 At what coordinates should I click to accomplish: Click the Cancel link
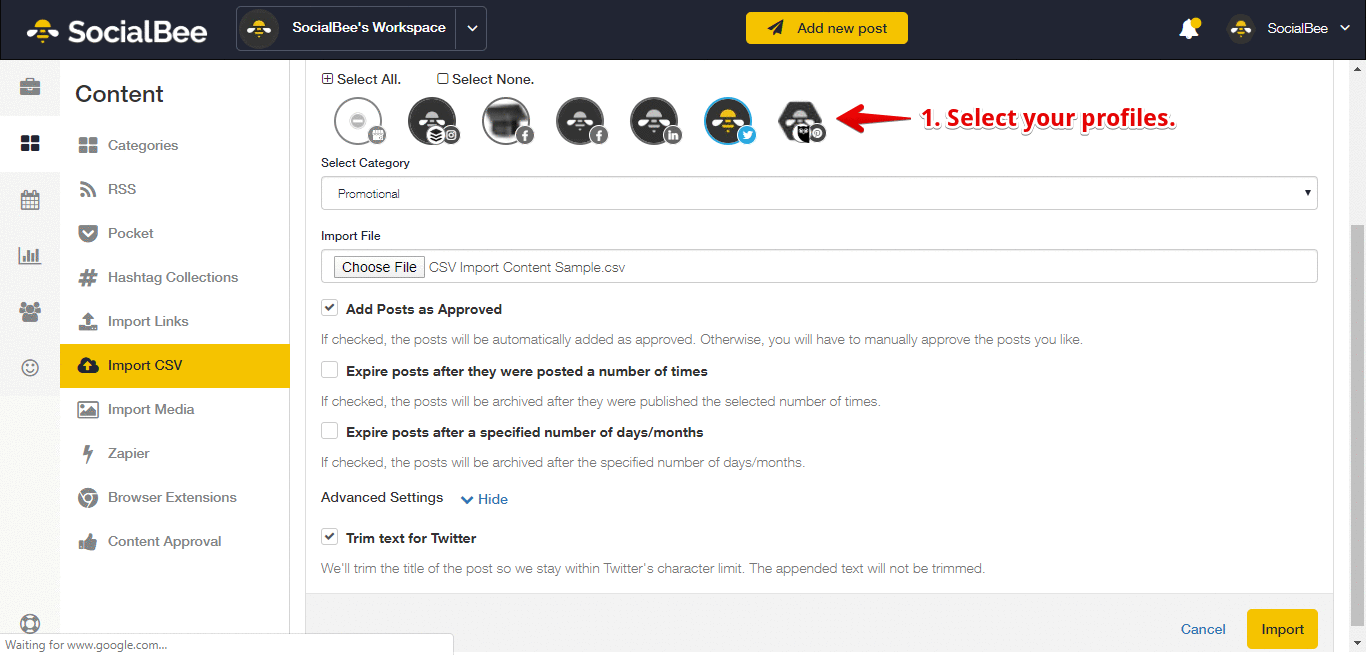tap(1203, 629)
